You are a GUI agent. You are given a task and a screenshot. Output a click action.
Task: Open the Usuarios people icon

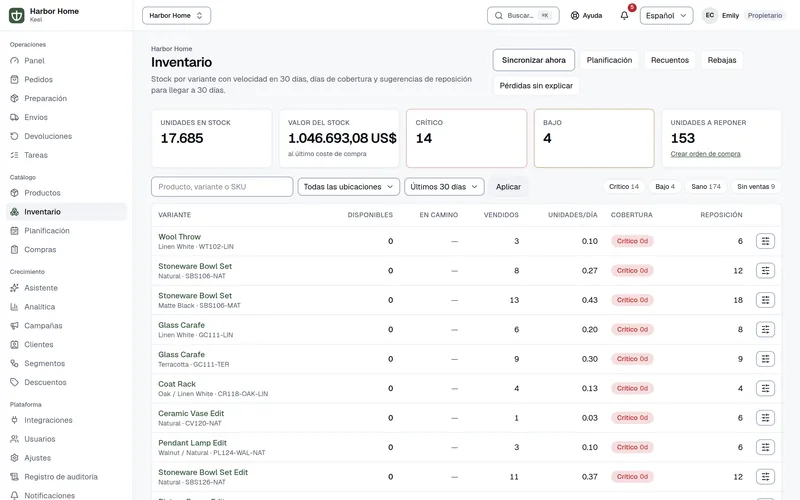(14, 439)
